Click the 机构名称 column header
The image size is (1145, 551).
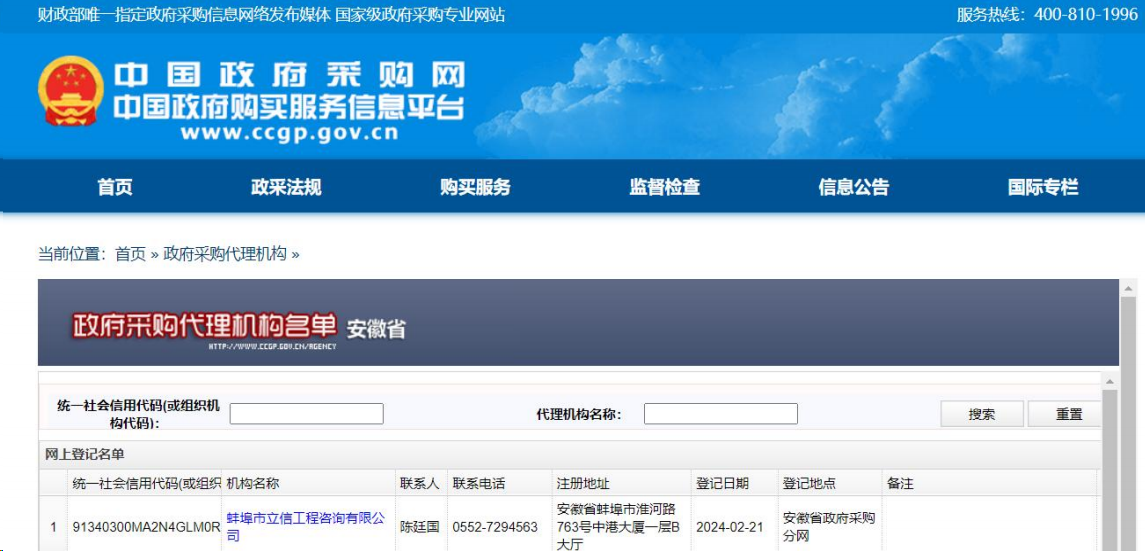(253, 483)
